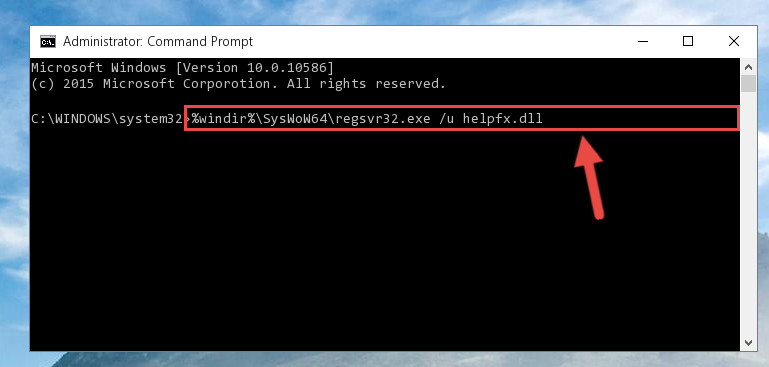This screenshot has width=769, height=367.
Task: Click the Command Prompt system menu icon
Action: click(x=48, y=42)
